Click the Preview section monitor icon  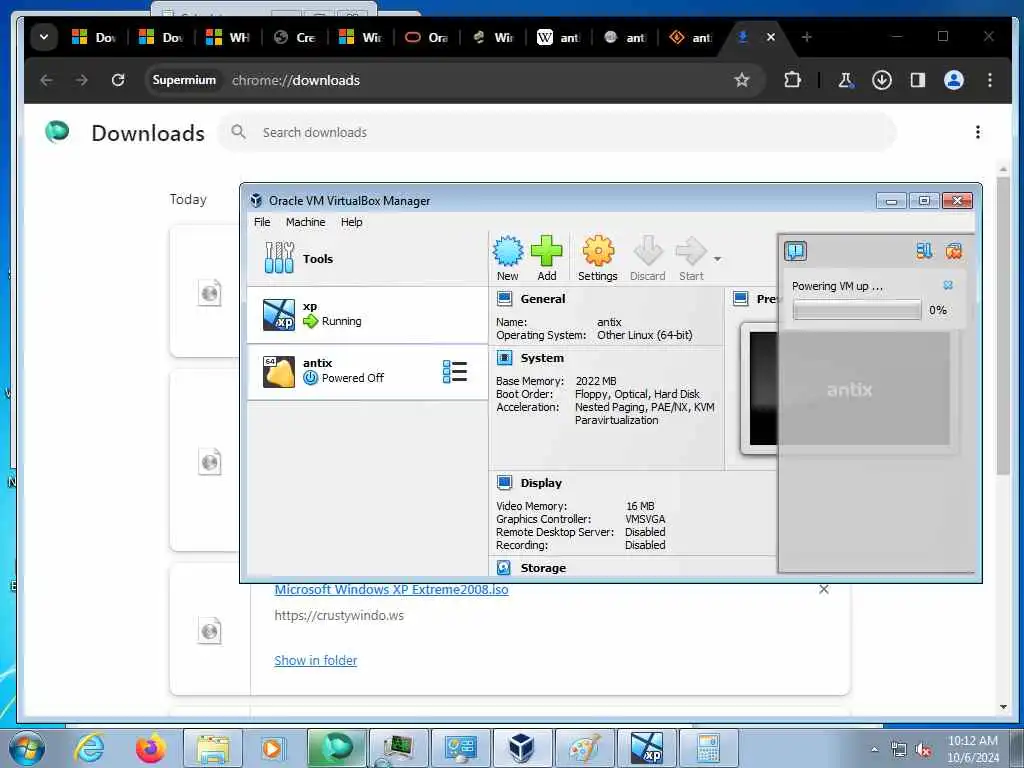[741, 299]
